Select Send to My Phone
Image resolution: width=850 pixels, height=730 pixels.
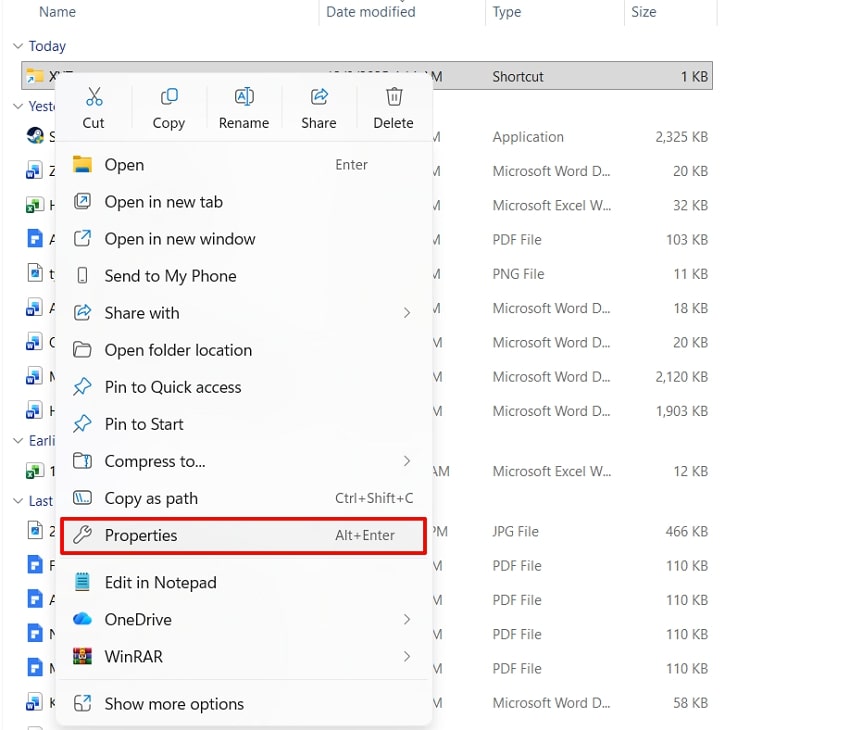(170, 276)
